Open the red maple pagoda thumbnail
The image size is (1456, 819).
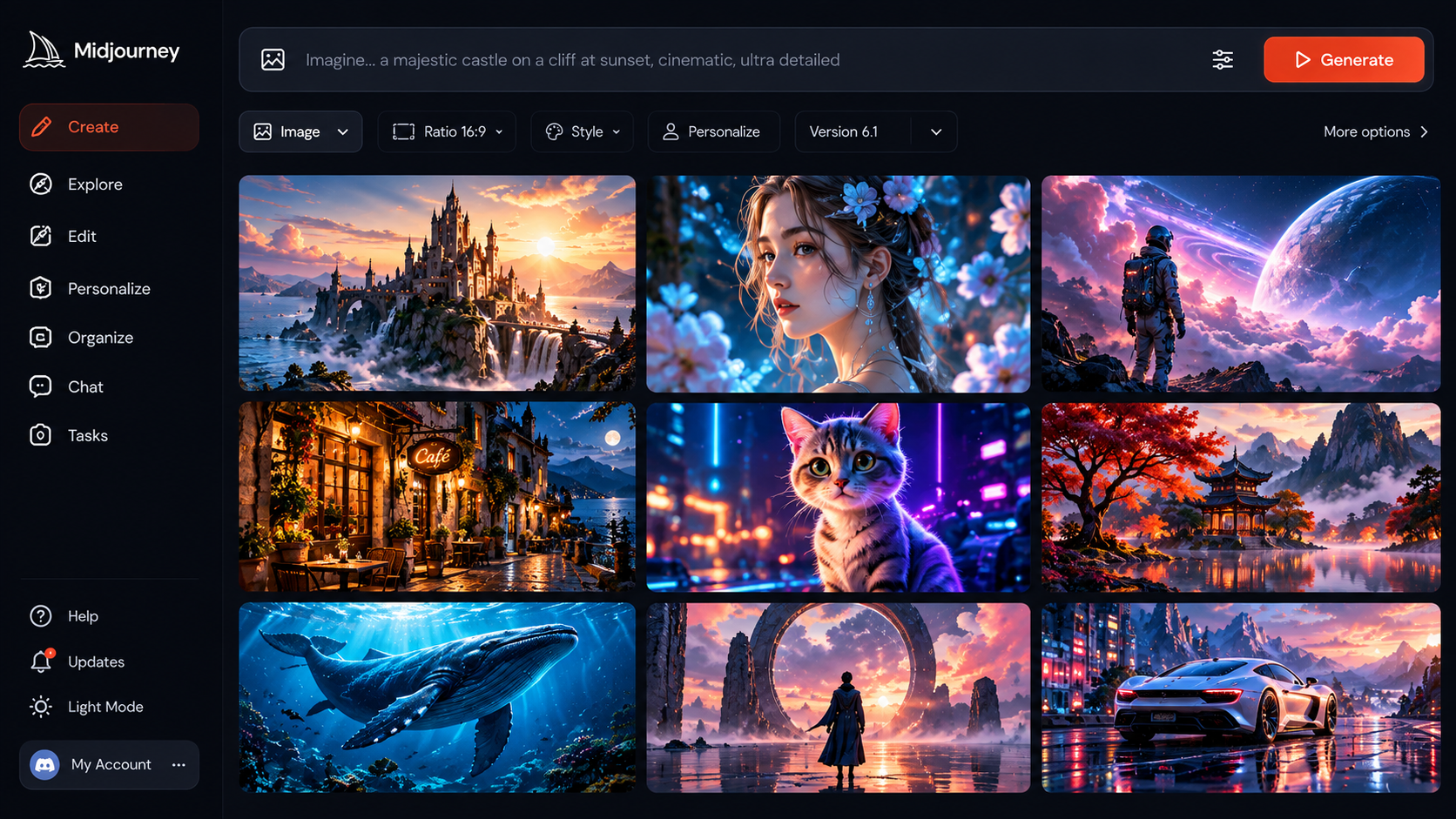point(1241,497)
